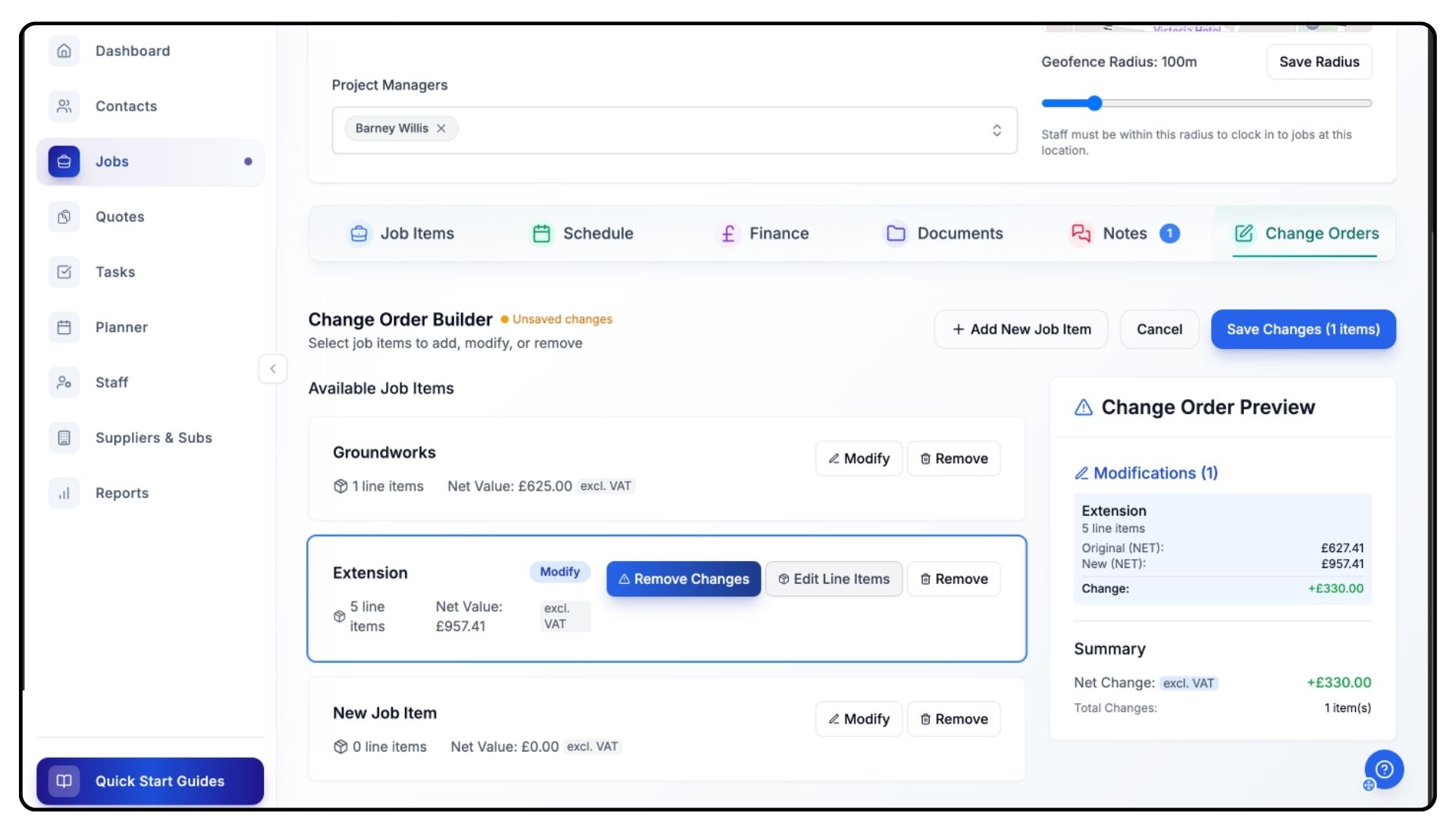The image size is (1456, 819).
Task: Click the Staff icon in sidebar
Action: (x=64, y=383)
